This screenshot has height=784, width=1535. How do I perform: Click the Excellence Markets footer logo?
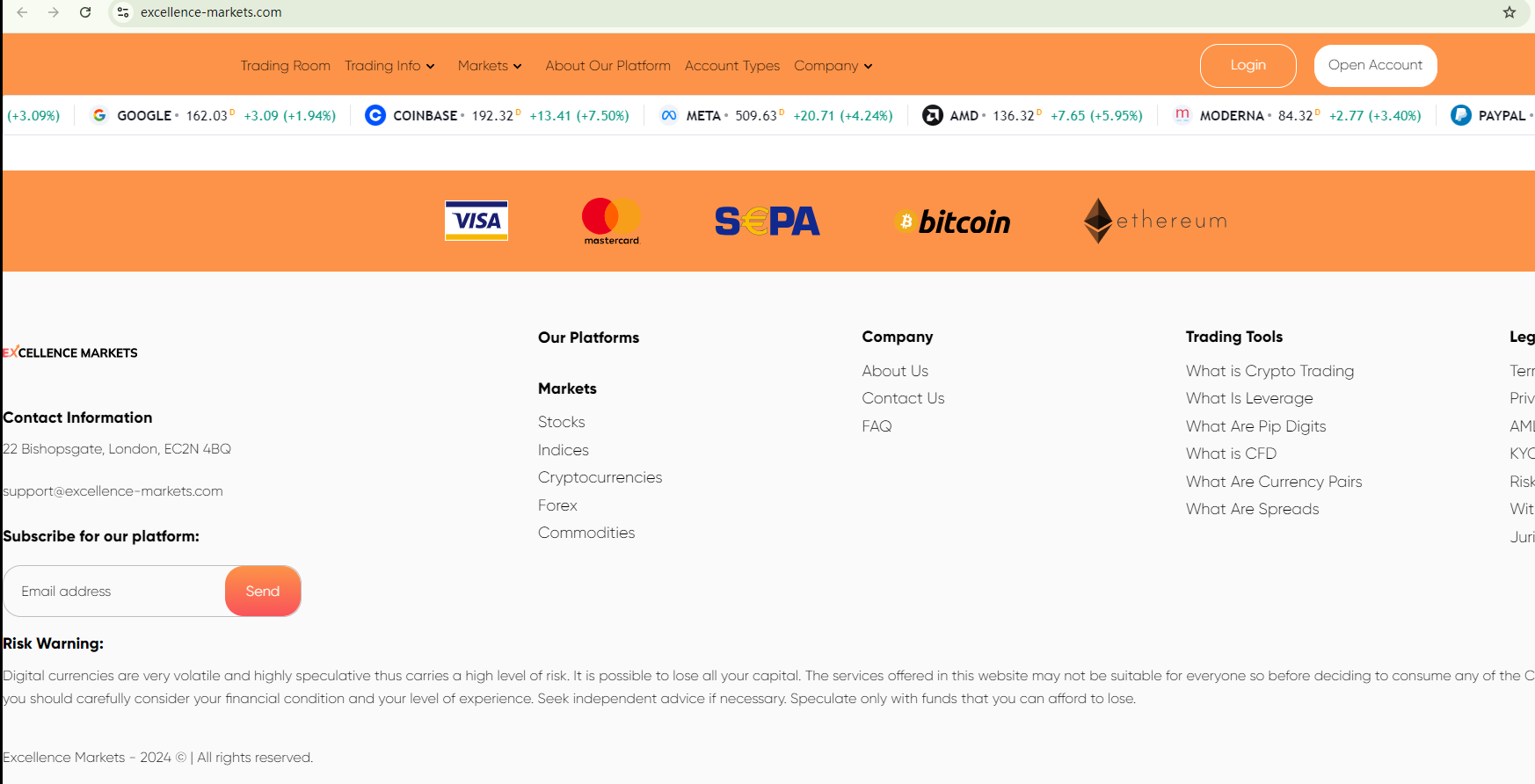[70, 352]
